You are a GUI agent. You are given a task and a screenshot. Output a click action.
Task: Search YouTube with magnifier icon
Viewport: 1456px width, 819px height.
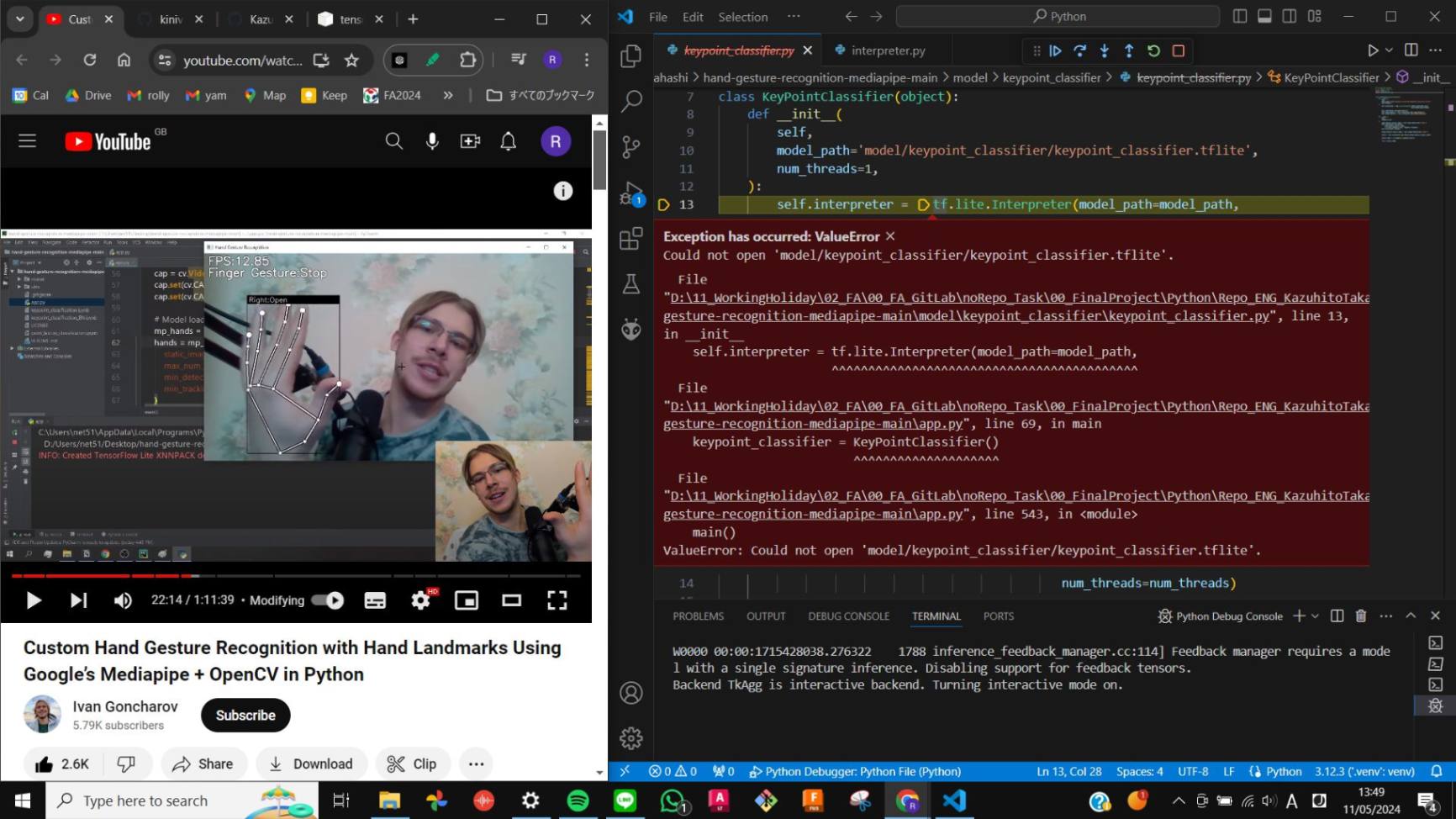(393, 141)
